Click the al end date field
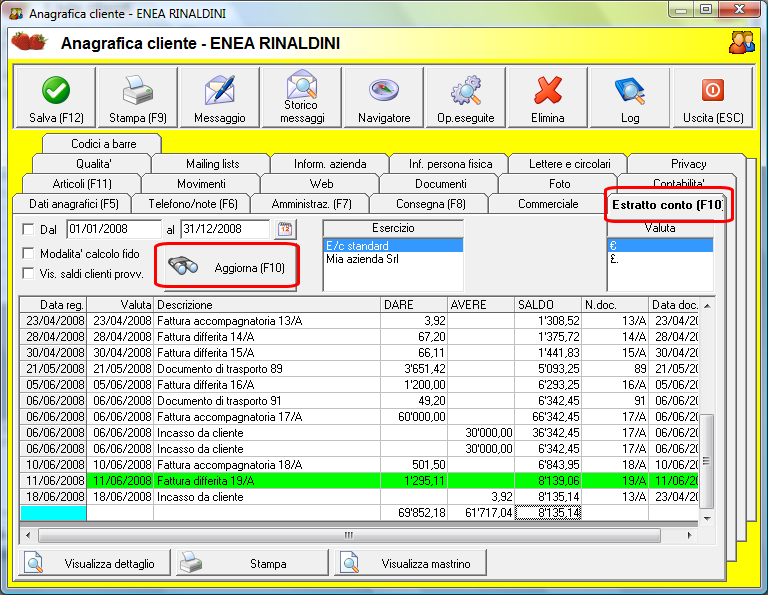The height and width of the screenshot is (595, 768). pyautogui.click(x=225, y=229)
